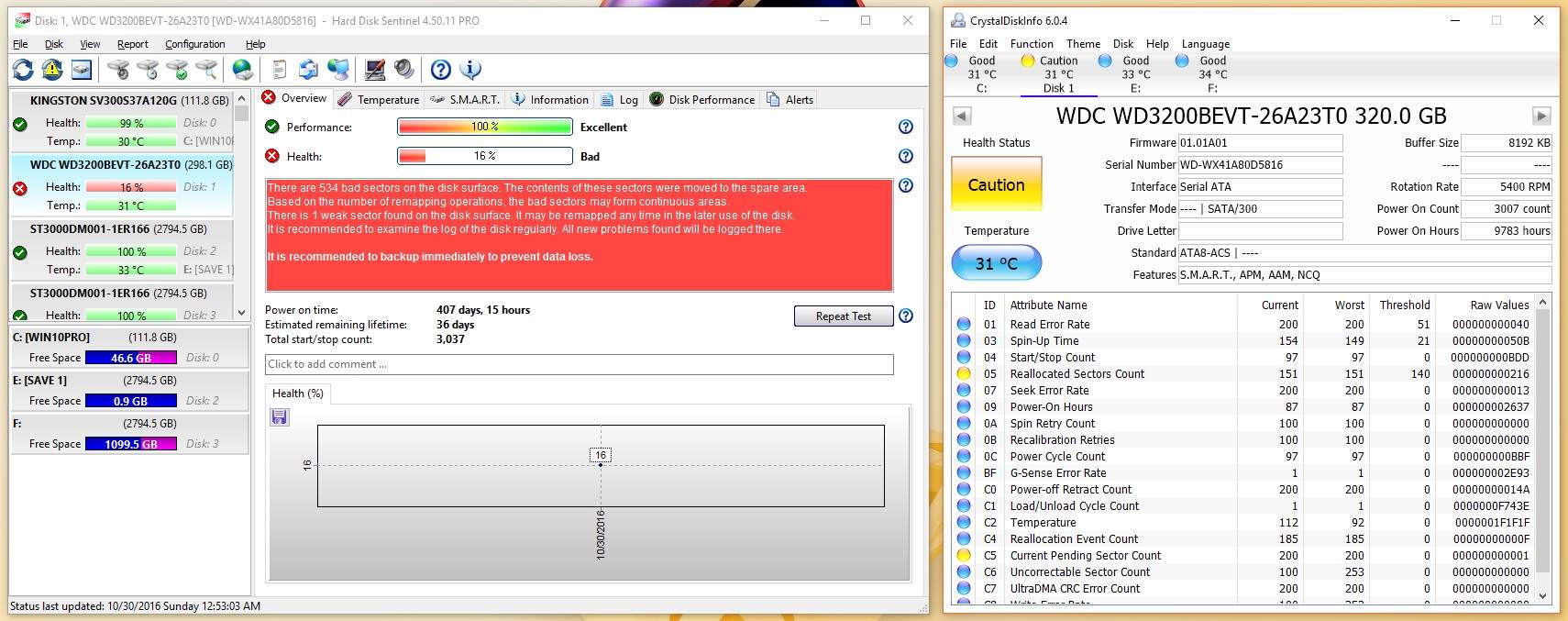Click the Serial Number field in CrystalDiskInfo
Viewport: 1568px width, 621px height.
pyautogui.click(x=1260, y=165)
